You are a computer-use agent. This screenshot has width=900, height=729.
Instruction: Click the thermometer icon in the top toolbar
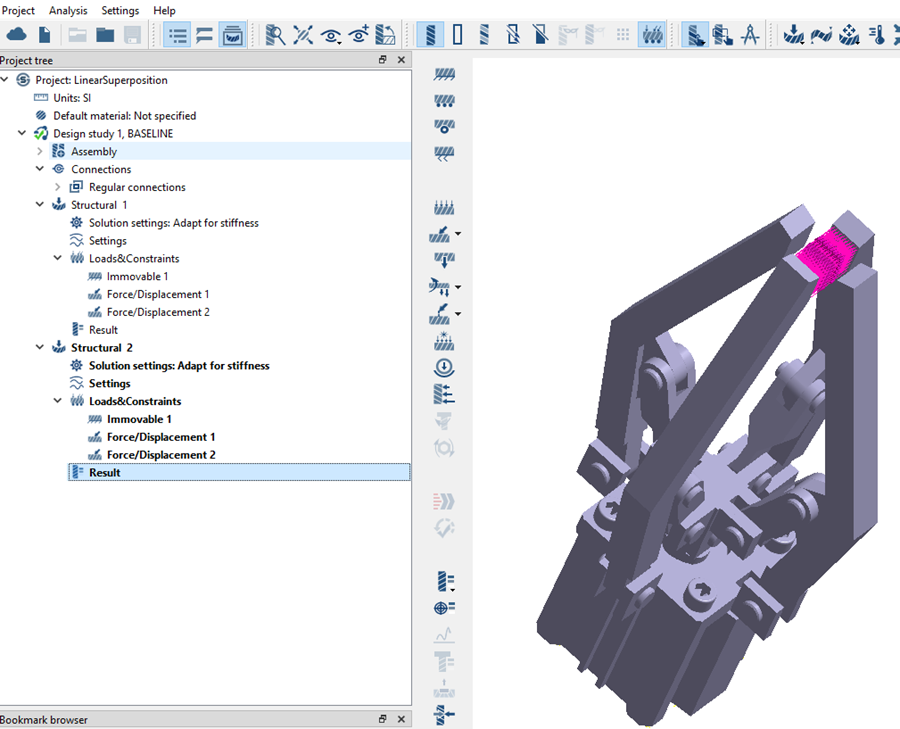pyautogui.click(x=877, y=35)
